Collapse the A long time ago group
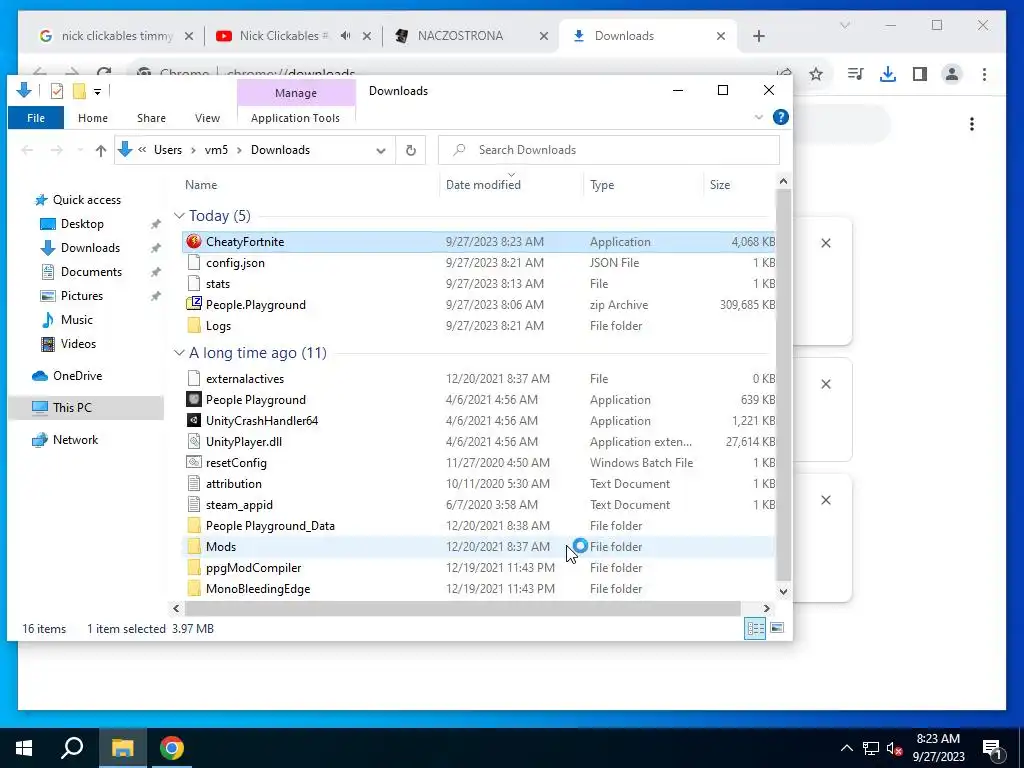1024x768 pixels. pos(179,353)
